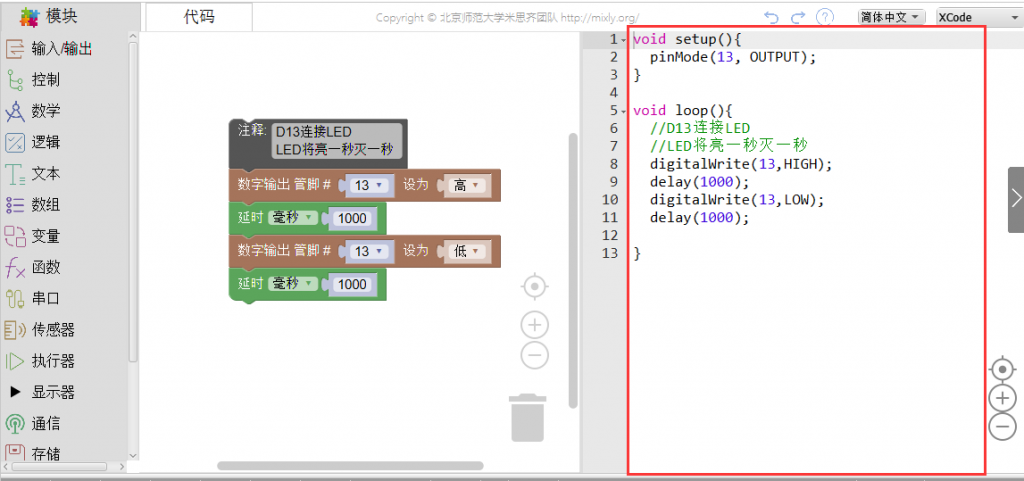Open the help question mark icon
1024x481 pixels.
(826, 17)
